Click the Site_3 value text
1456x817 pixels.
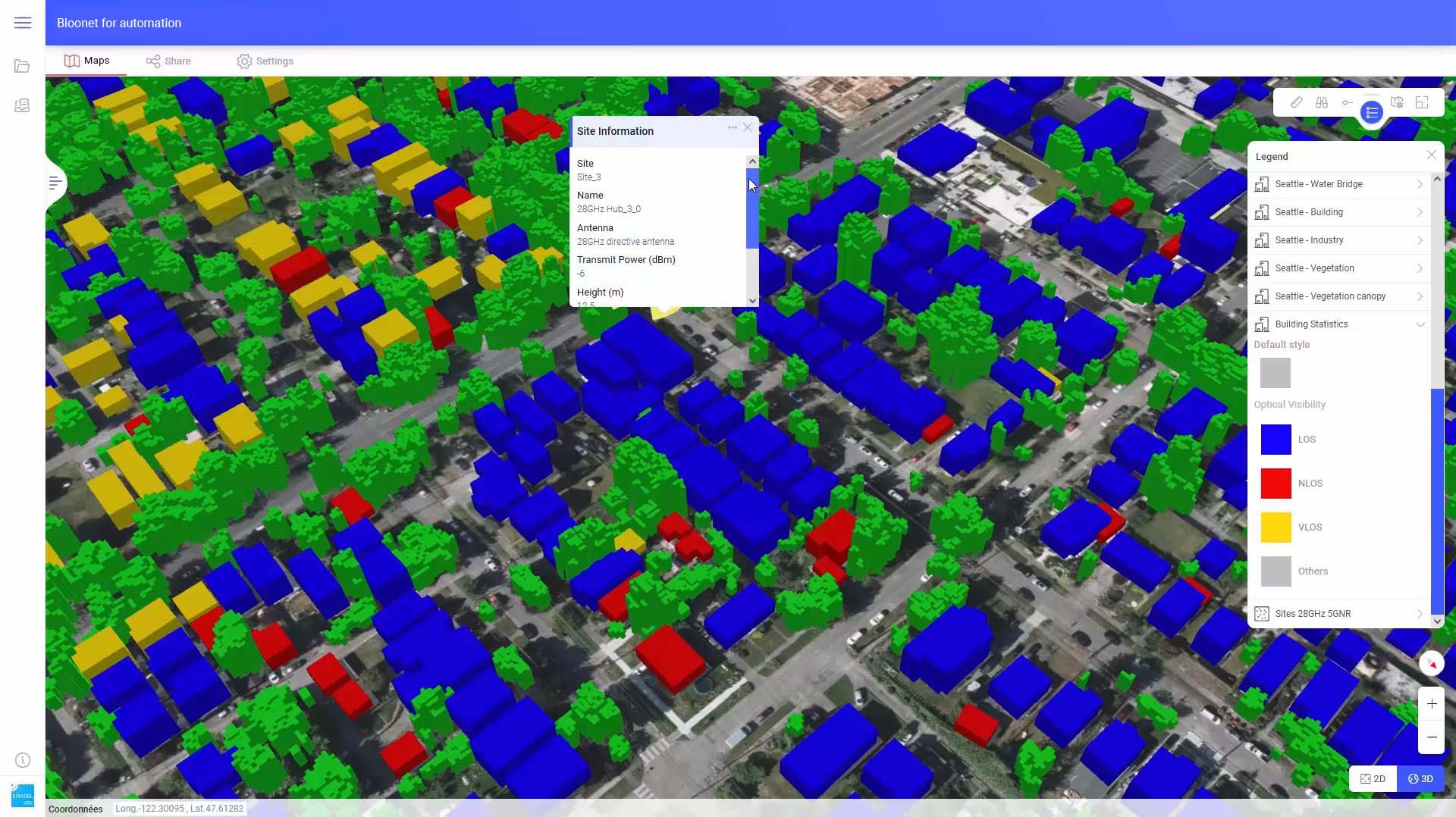(588, 177)
